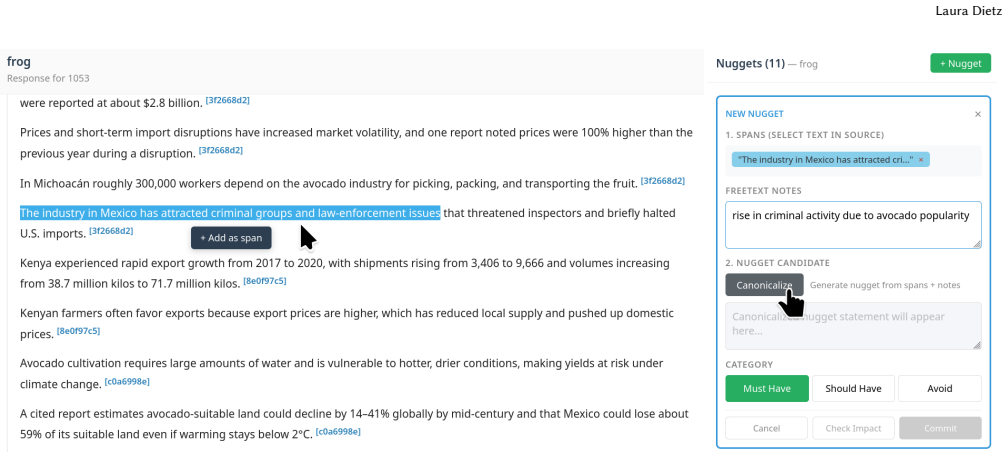
Task: Click the span chip about Mexico industry
Action: 825,160
